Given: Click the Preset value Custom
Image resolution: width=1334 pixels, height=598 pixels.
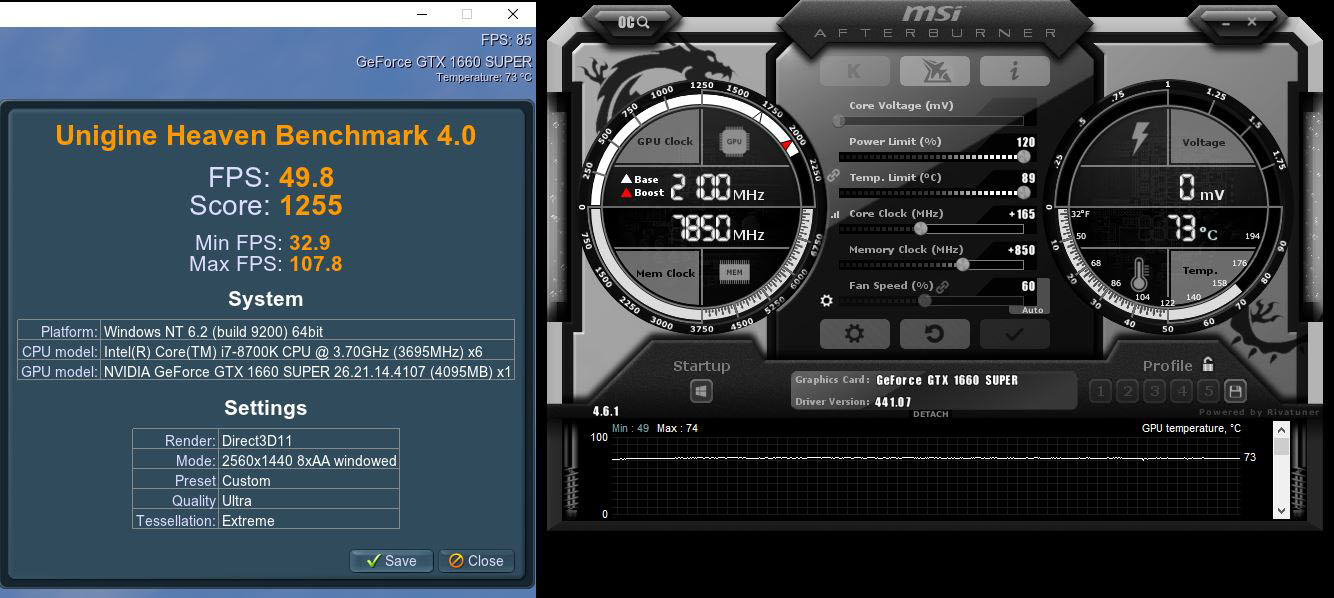Looking at the screenshot, I should (246, 481).
